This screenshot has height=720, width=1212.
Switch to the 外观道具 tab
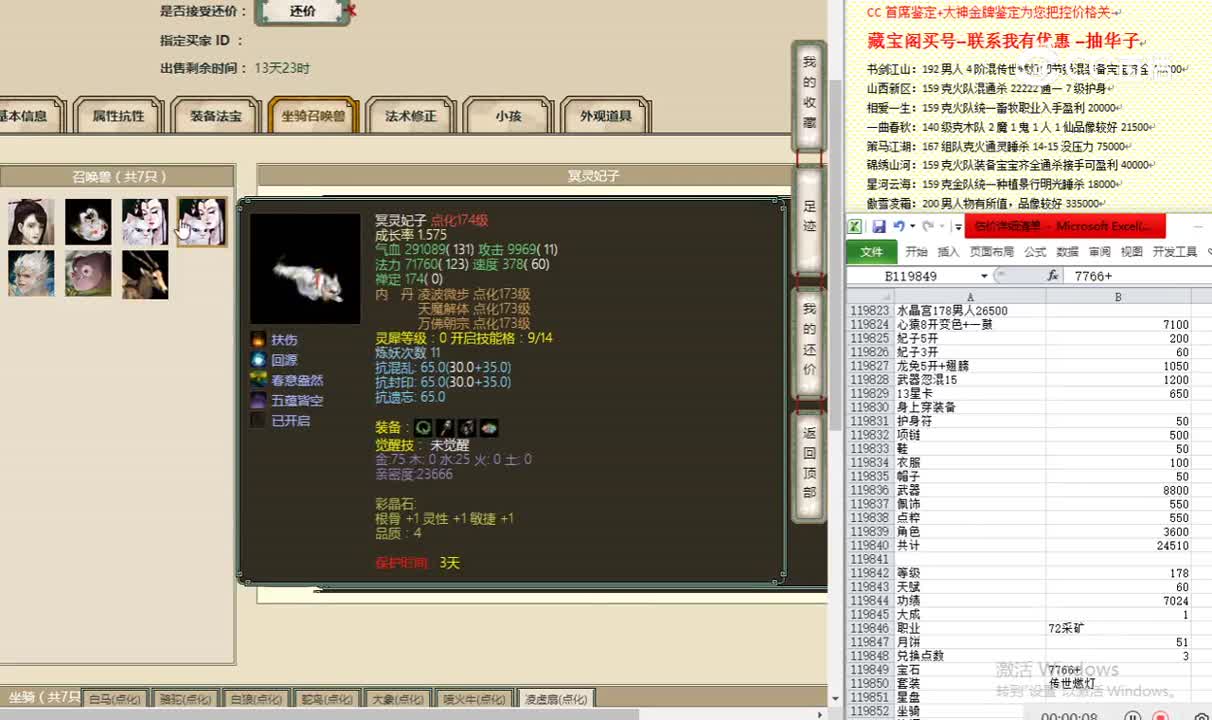click(x=605, y=115)
